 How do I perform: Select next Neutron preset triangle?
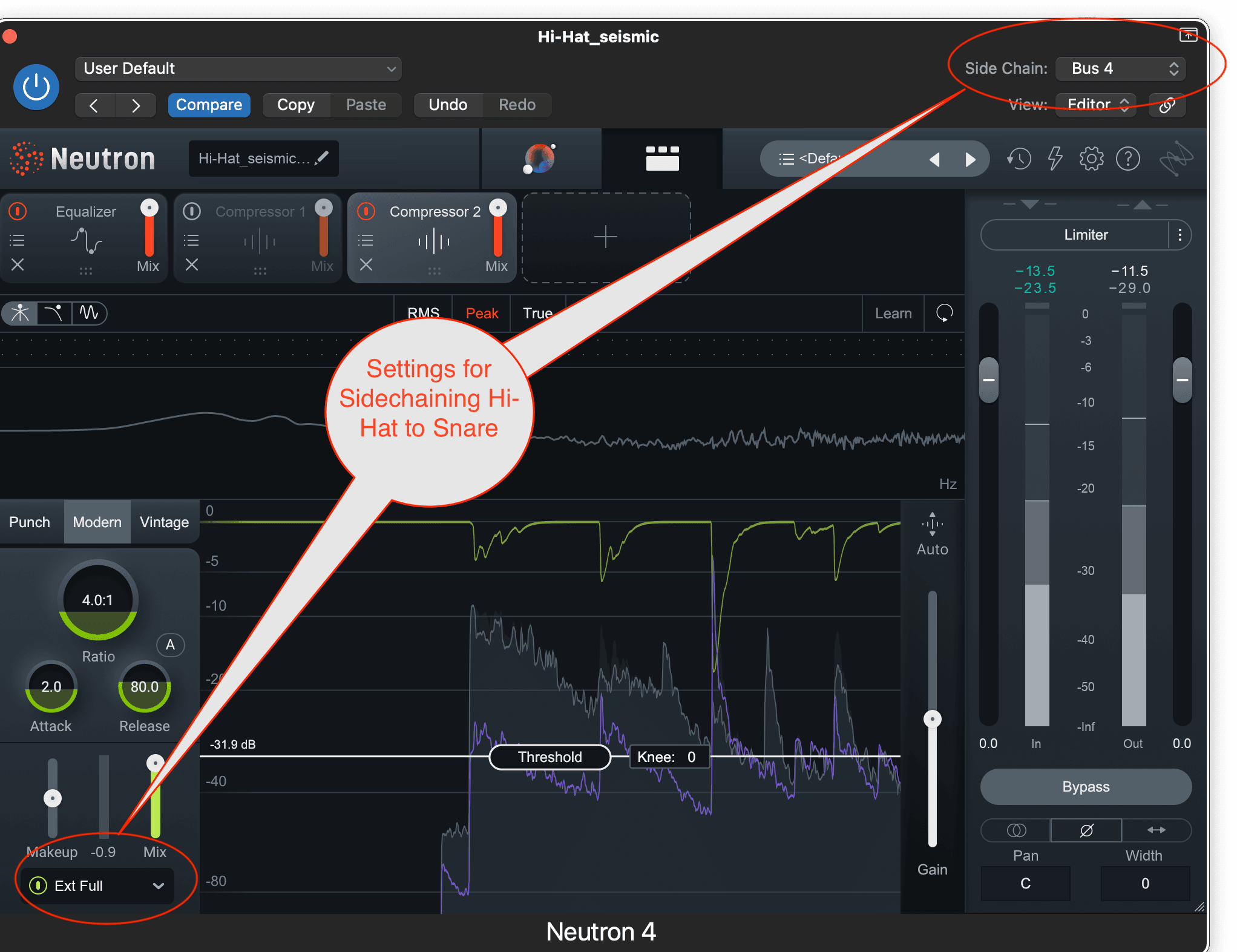click(x=970, y=159)
